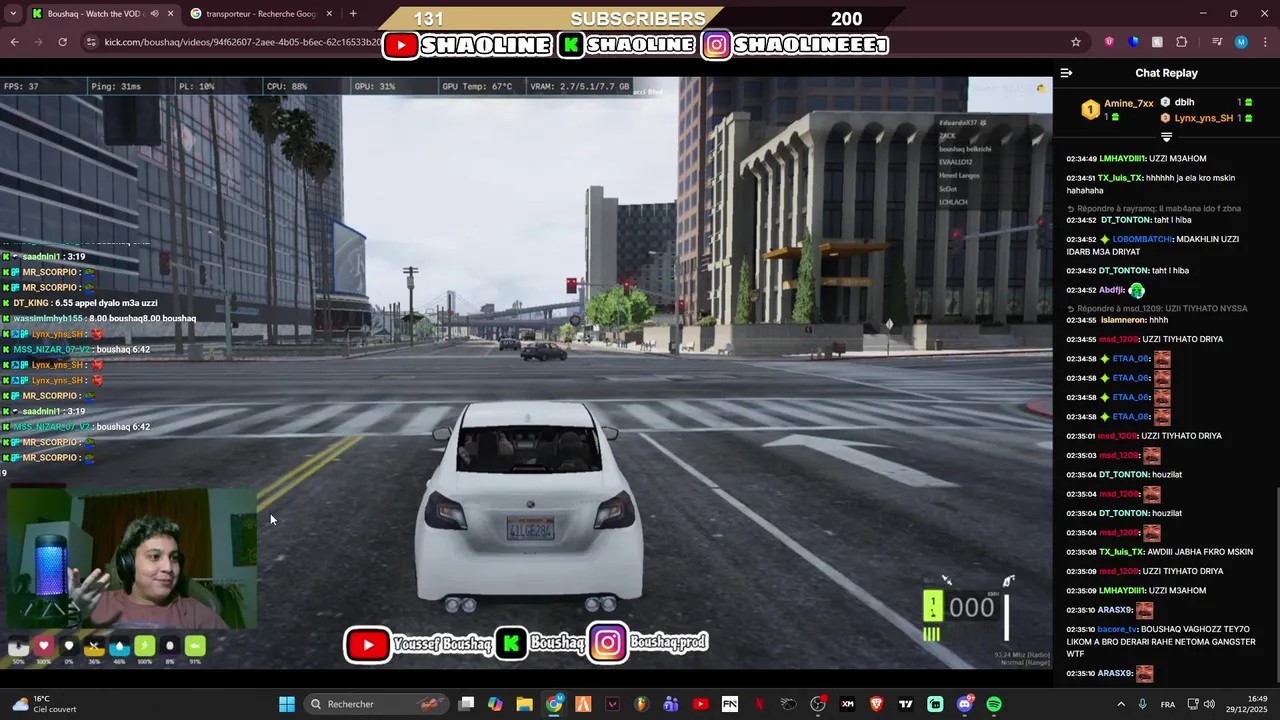This screenshot has width=1280, height=720.
Task: Open Microsoft Teams taskbar icon
Action: (671, 704)
